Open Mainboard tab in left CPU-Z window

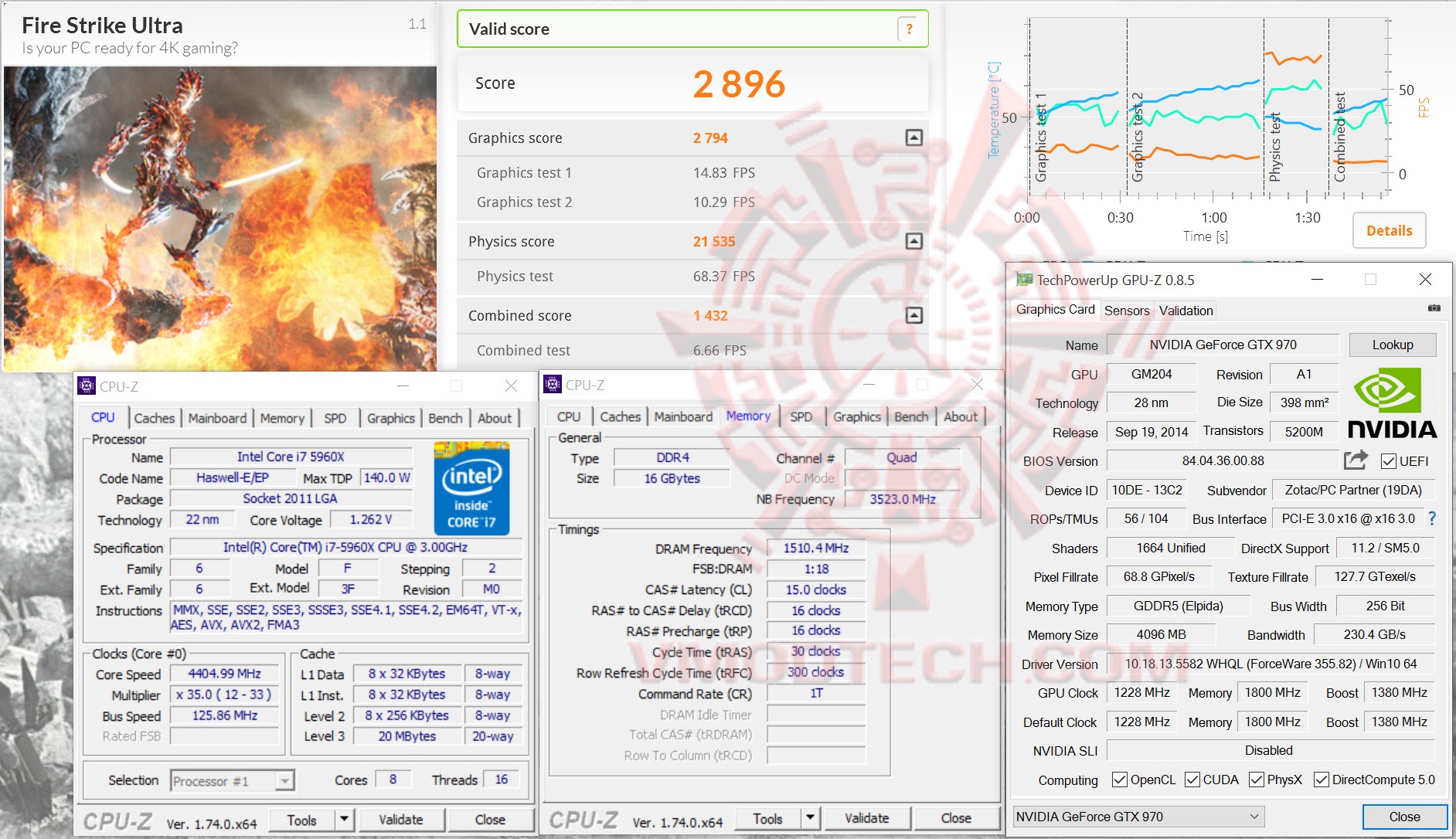pos(217,418)
